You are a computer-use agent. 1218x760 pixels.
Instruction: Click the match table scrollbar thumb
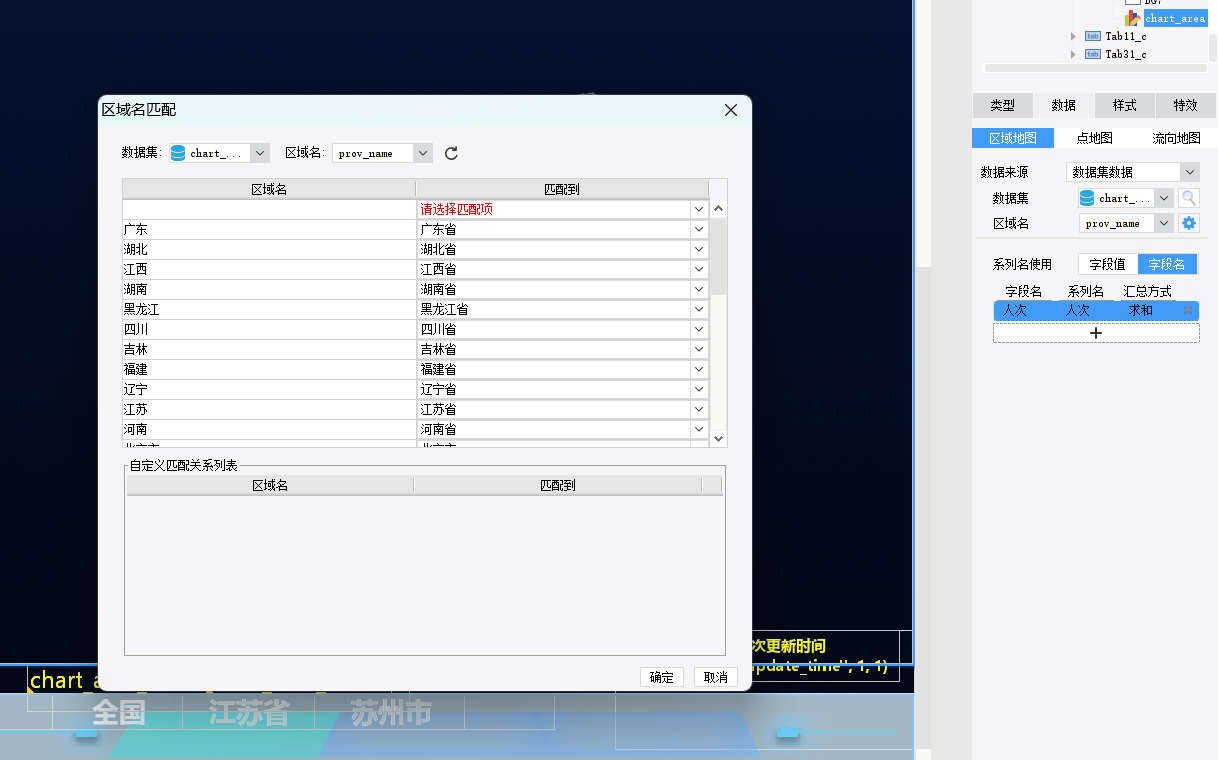tap(718, 257)
